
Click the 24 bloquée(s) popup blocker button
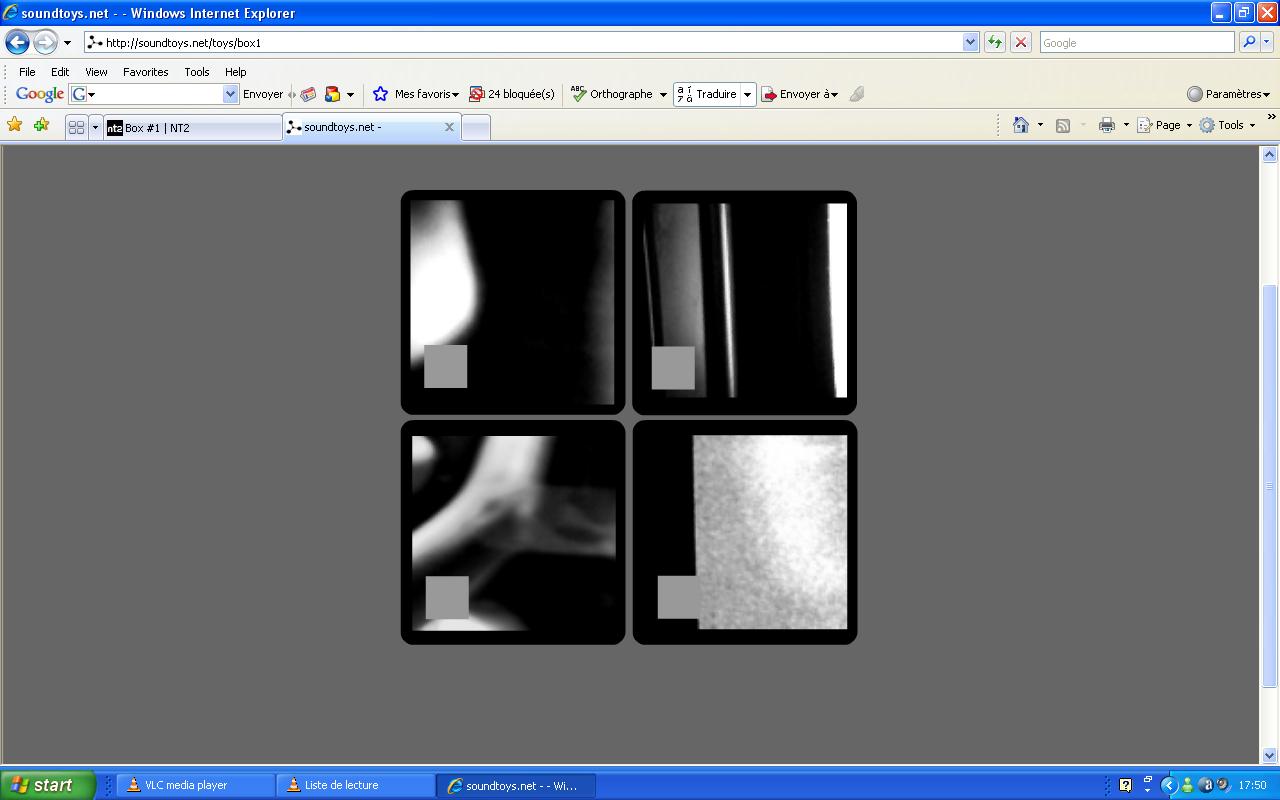coord(511,94)
